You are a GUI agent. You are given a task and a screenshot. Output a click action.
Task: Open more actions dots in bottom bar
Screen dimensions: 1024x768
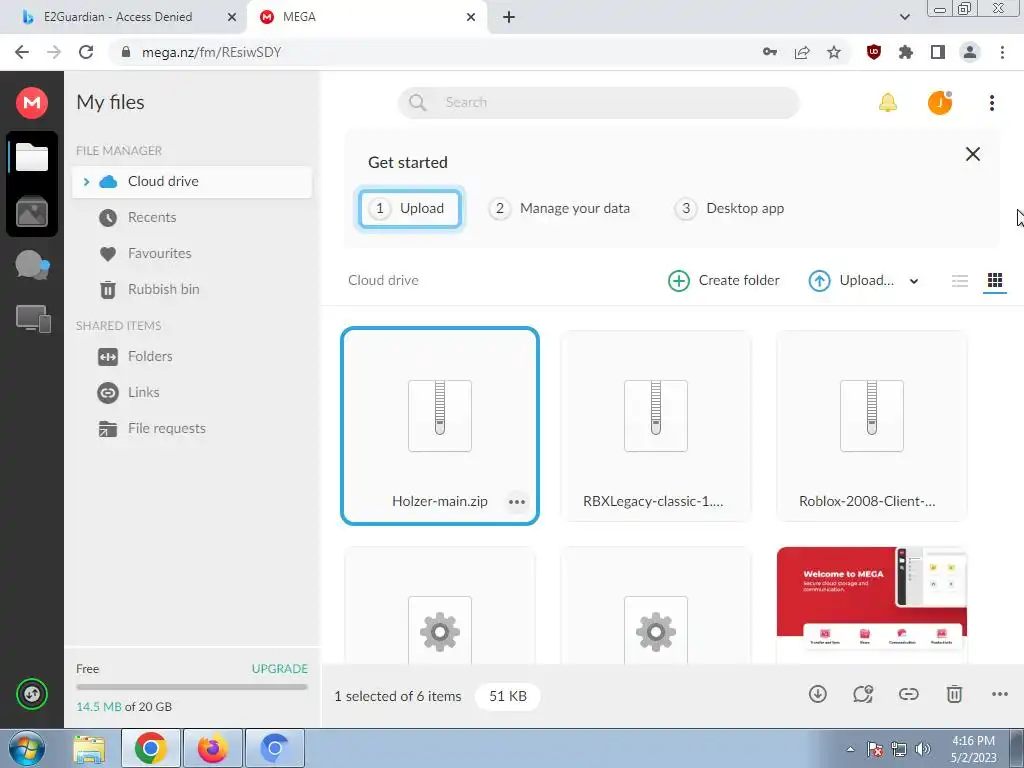click(1000, 694)
